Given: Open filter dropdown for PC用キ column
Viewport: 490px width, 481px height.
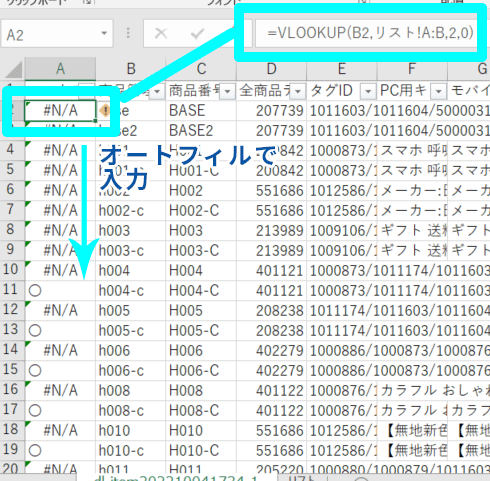Looking at the screenshot, I should (x=439, y=91).
